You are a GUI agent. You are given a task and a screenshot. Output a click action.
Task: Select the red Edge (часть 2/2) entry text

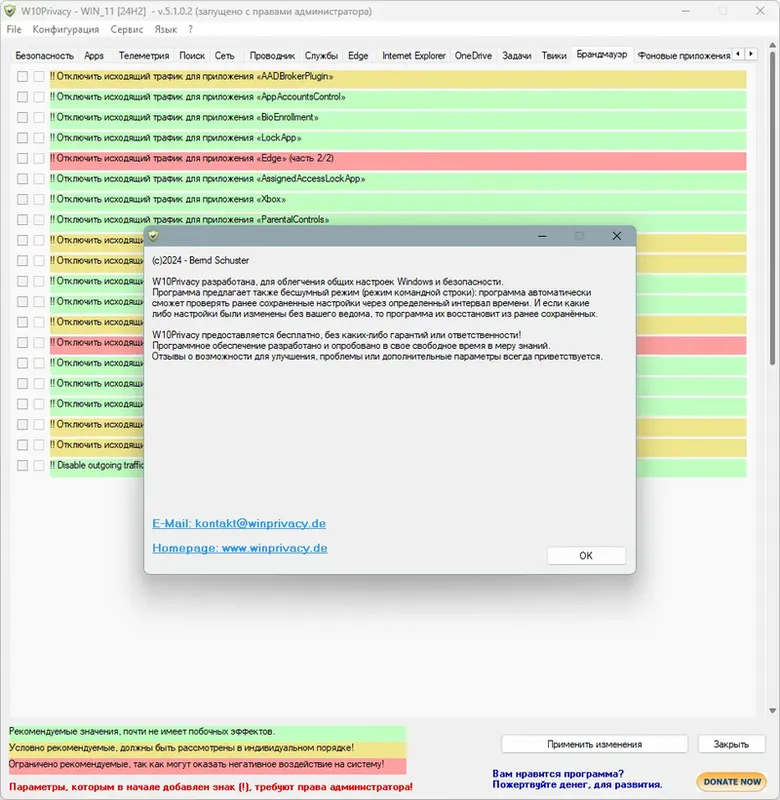click(x=192, y=158)
